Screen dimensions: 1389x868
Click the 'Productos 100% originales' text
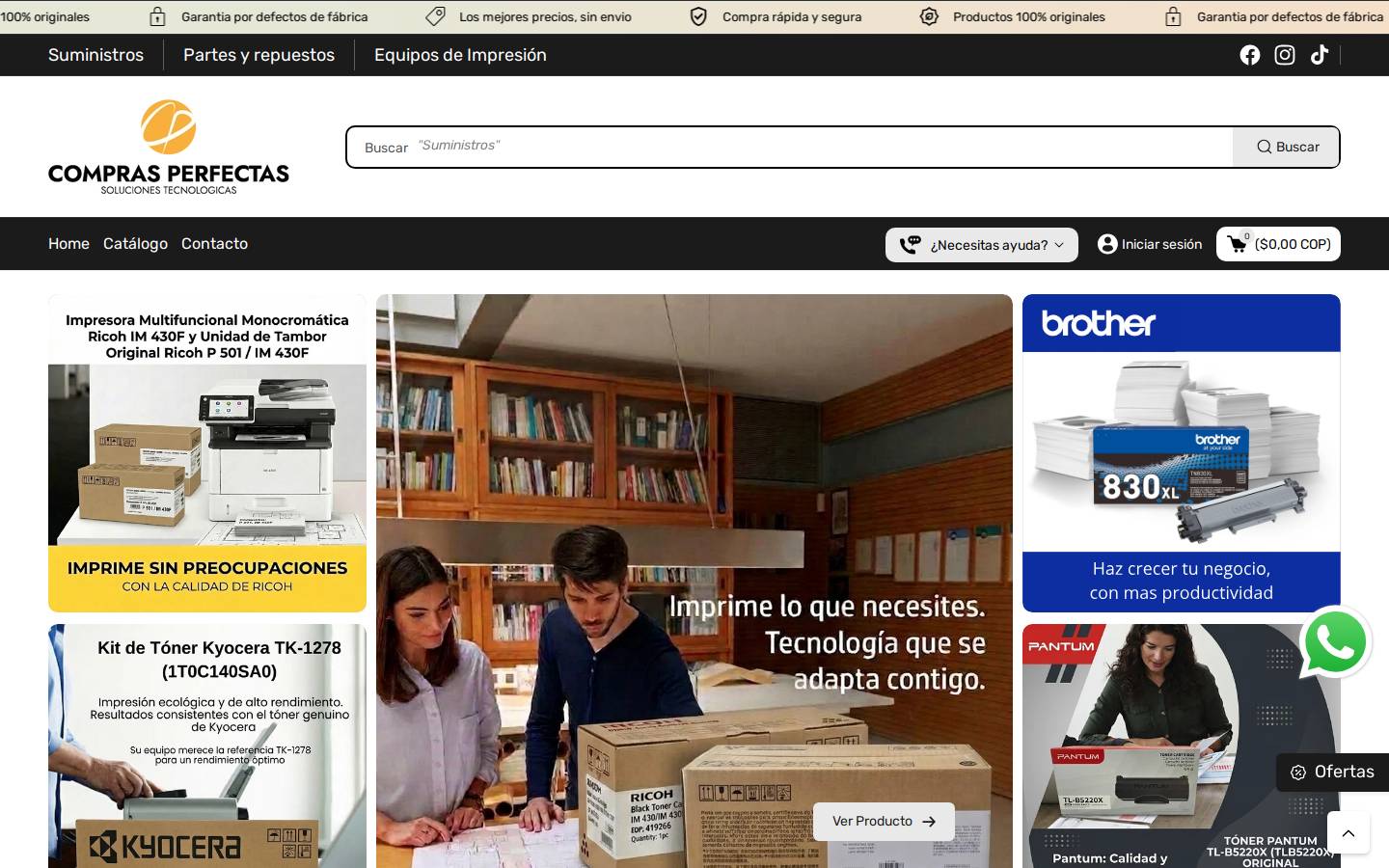point(1029,16)
